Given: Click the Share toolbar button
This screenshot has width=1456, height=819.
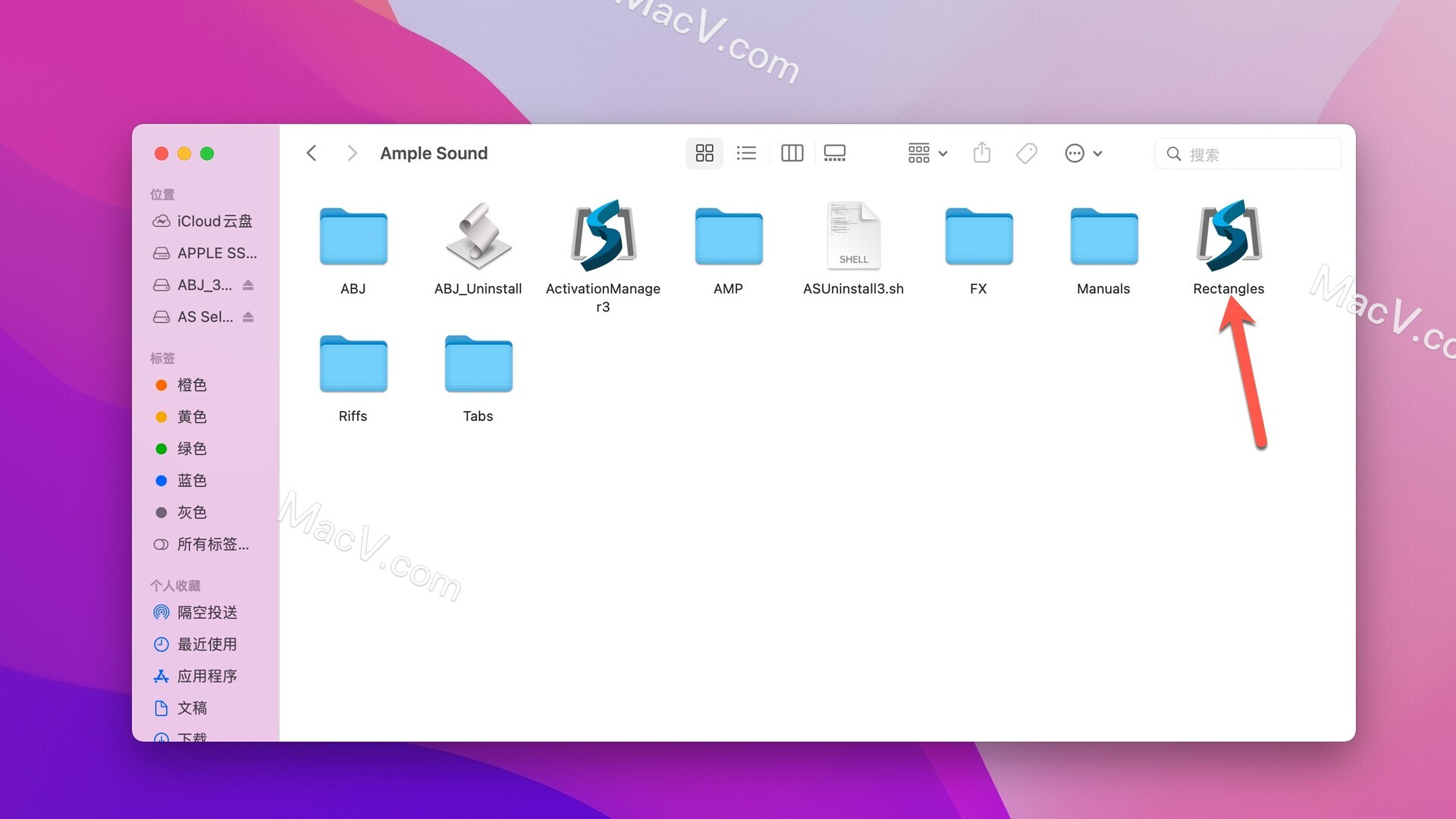Looking at the screenshot, I should [x=982, y=153].
